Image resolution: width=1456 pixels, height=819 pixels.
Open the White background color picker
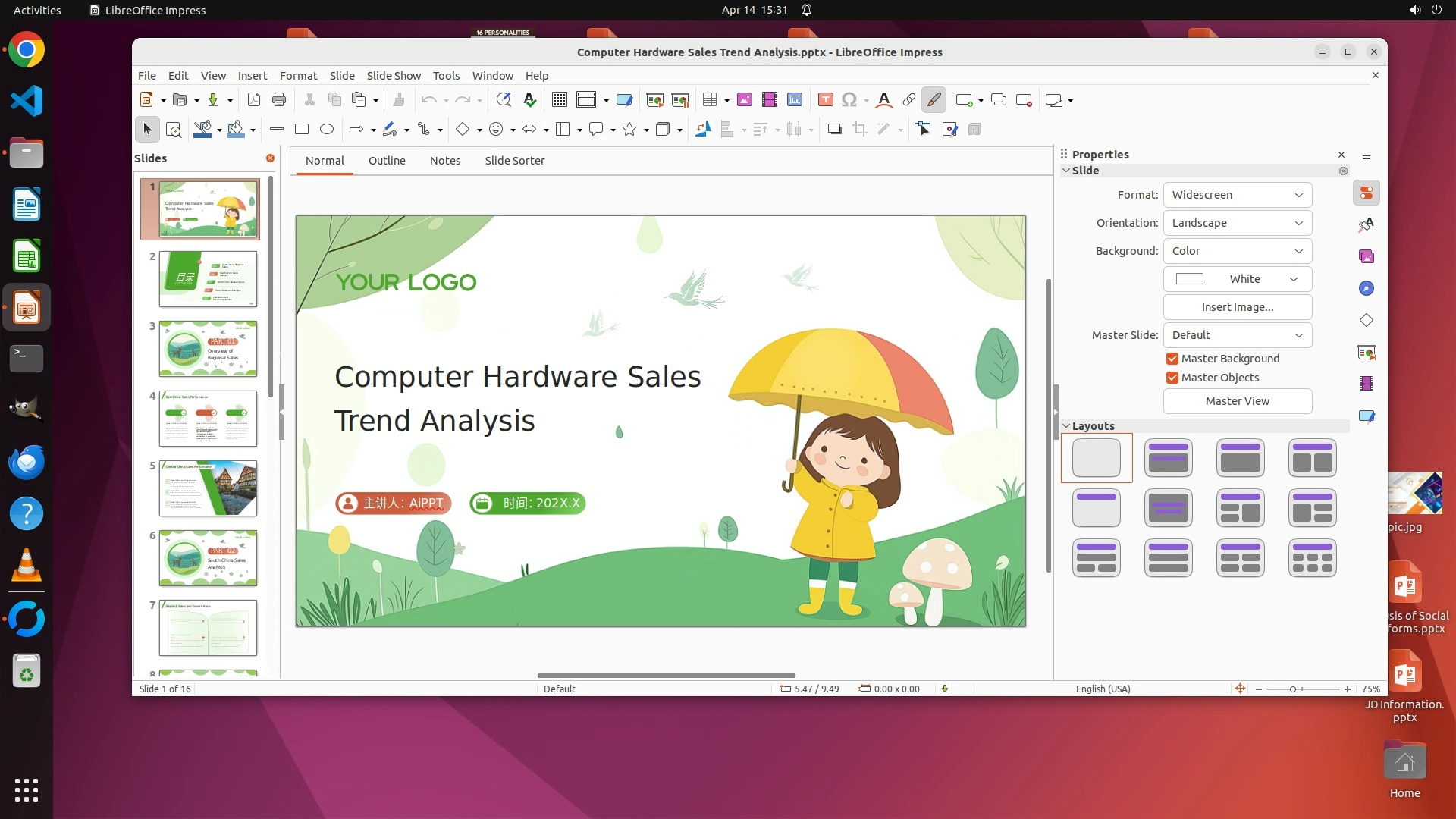tap(1237, 279)
